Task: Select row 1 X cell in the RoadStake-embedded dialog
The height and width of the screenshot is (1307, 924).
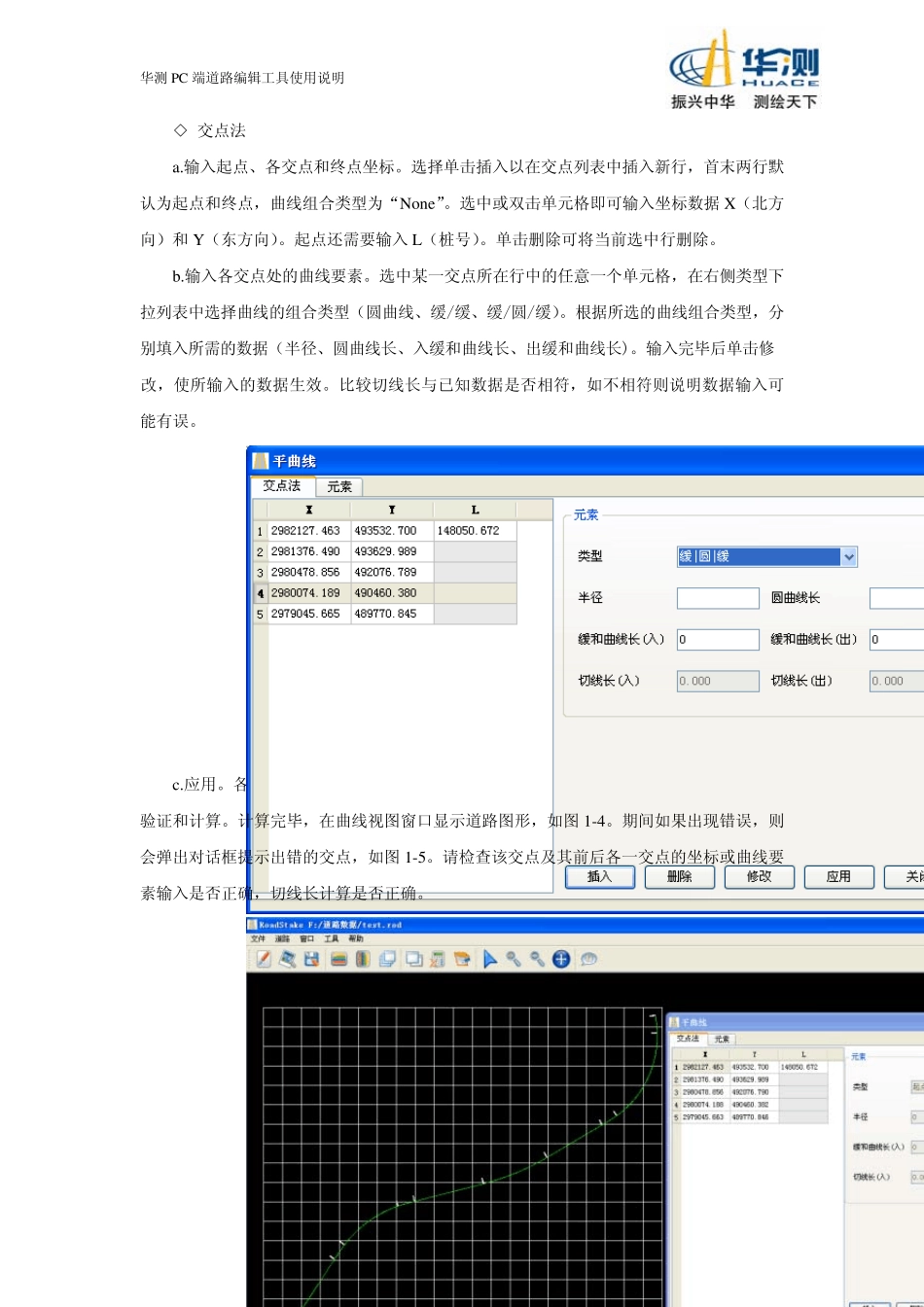Action: click(x=705, y=1067)
